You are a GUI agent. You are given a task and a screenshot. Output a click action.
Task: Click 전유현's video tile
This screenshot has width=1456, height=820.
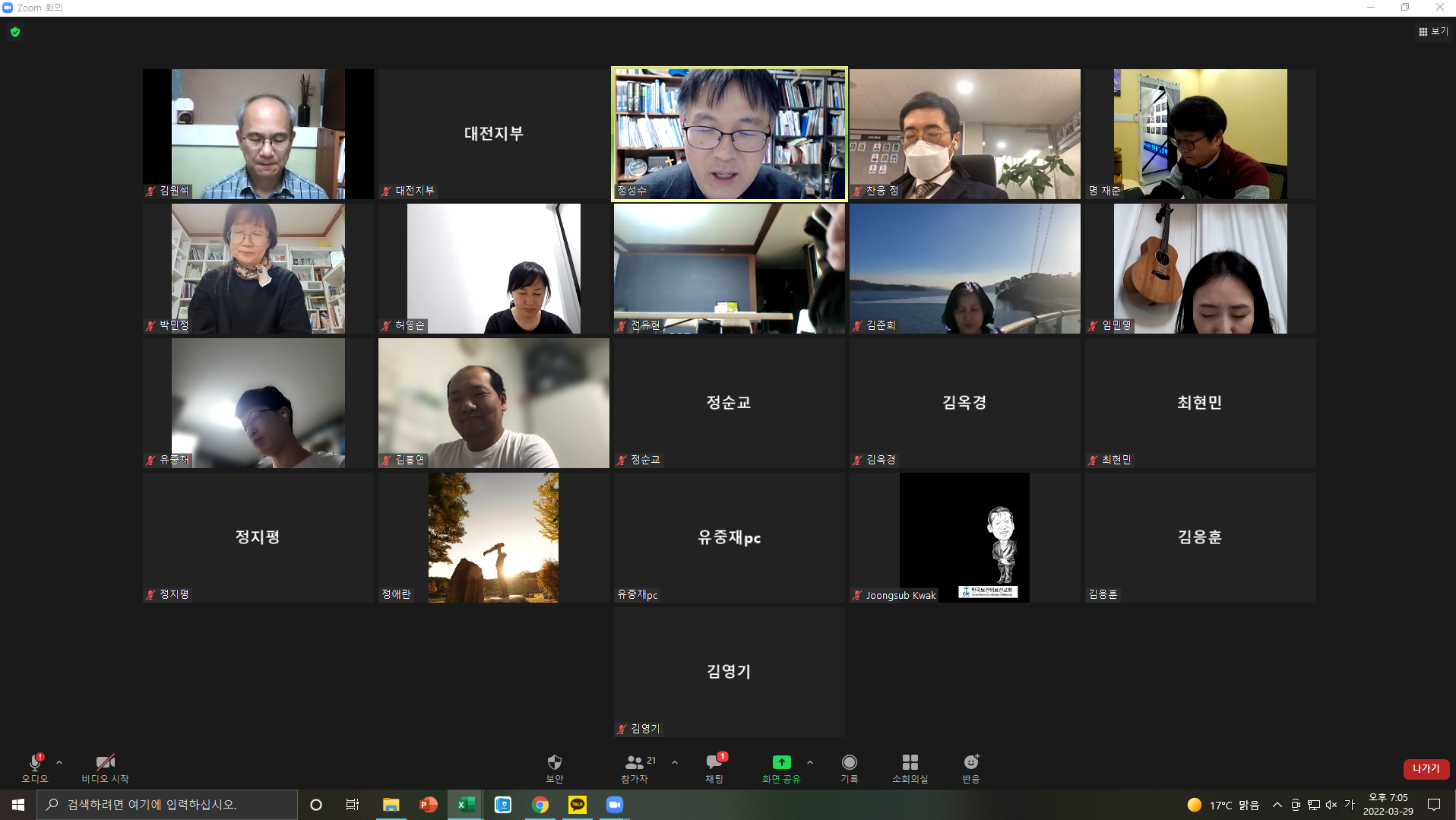[x=730, y=268]
